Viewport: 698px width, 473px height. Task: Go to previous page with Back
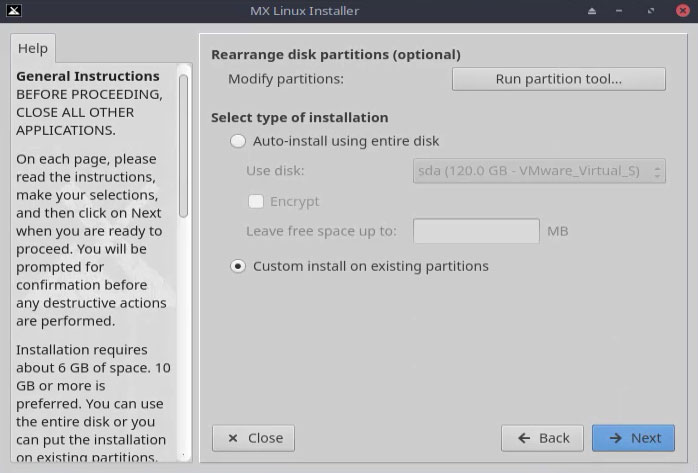[542, 438]
